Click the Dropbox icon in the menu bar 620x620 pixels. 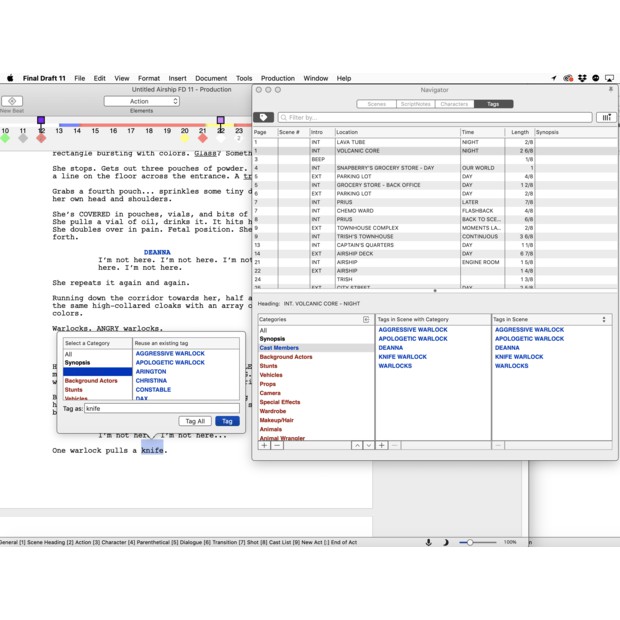582,78
